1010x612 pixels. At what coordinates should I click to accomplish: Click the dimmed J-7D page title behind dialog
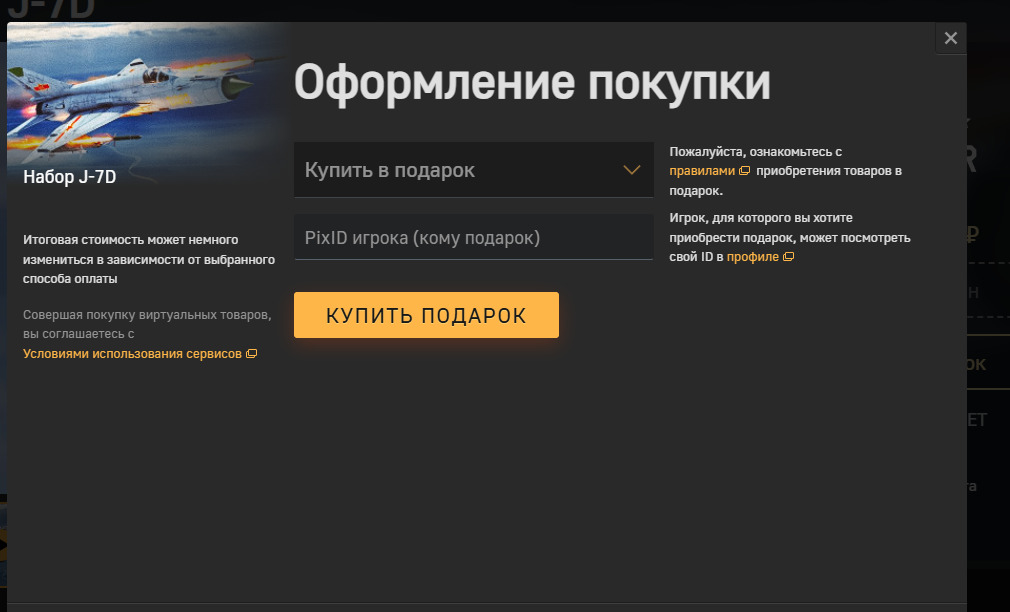pyautogui.click(x=50, y=10)
